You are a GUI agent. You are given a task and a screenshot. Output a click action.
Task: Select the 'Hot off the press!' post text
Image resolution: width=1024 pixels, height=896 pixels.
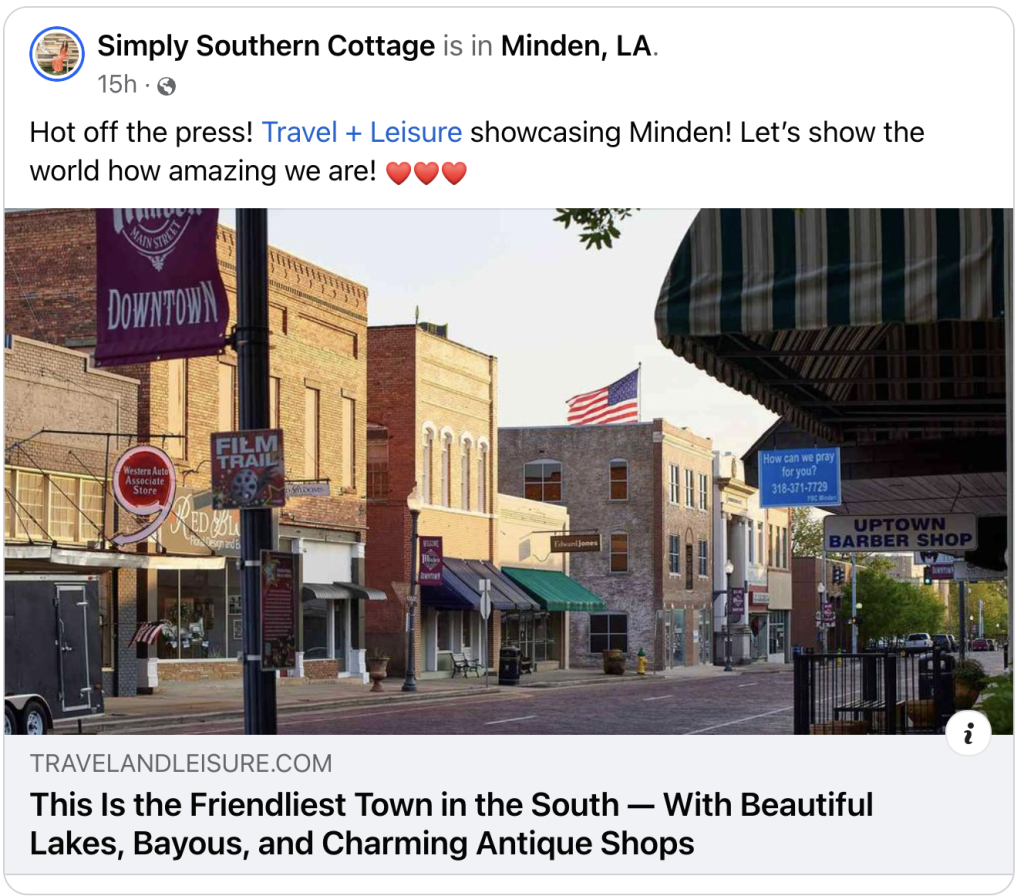click(x=141, y=132)
